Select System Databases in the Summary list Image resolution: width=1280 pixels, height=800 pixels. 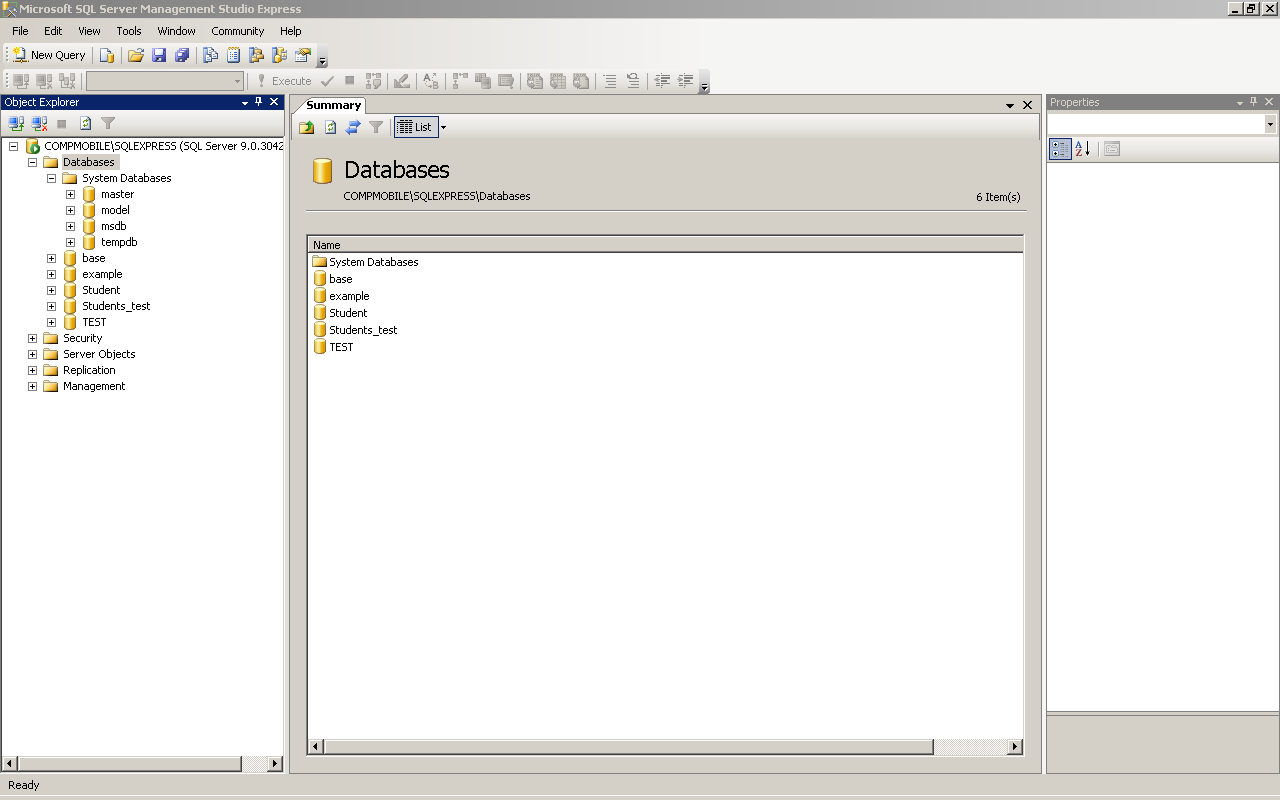pos(374,262)
